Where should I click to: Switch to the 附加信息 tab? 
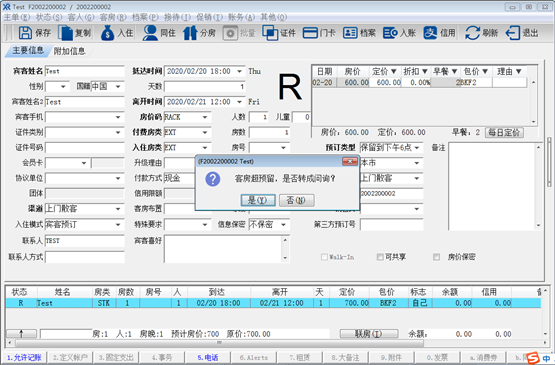point(69,51)
